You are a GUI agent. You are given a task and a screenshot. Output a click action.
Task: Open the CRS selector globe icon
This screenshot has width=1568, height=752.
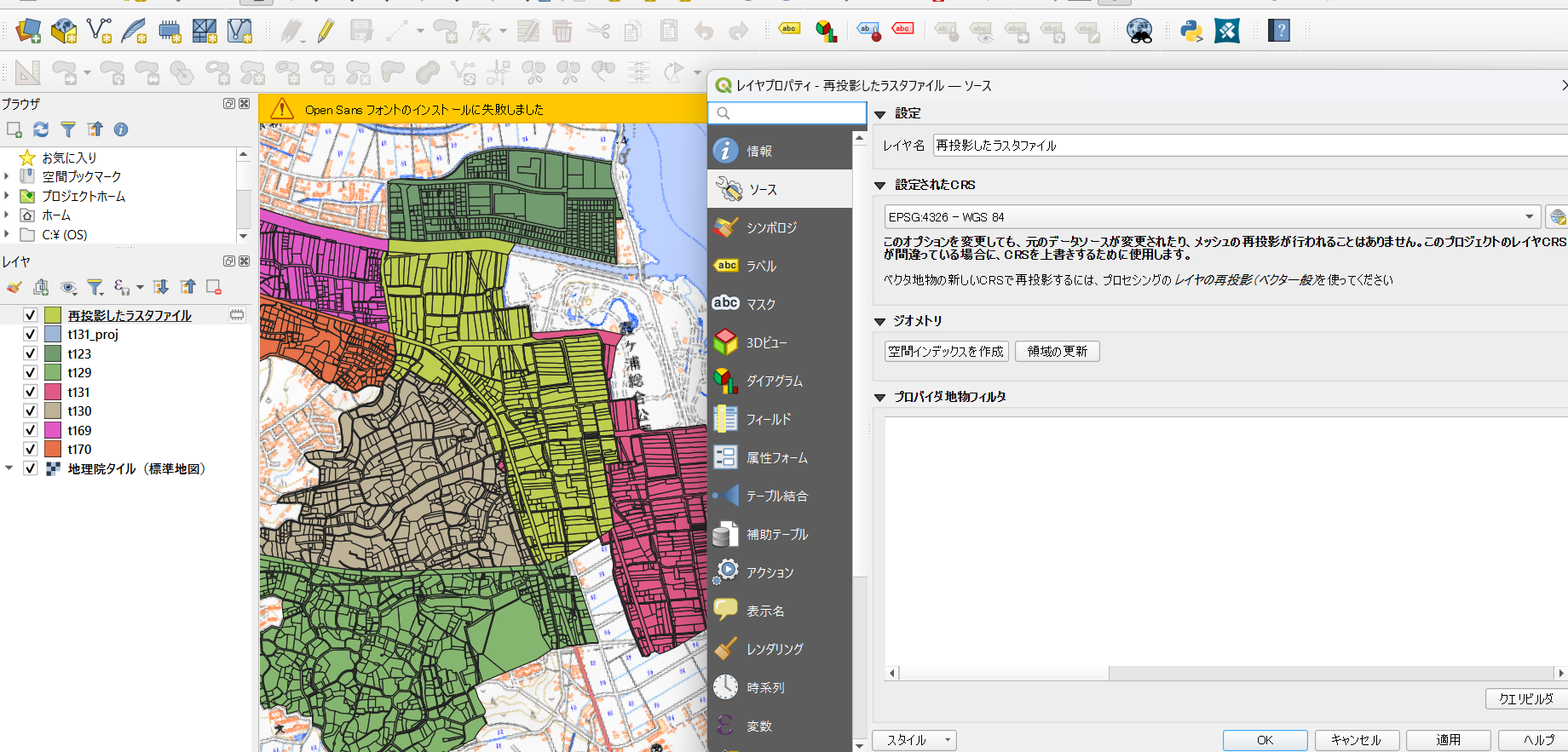[1557, 217]
